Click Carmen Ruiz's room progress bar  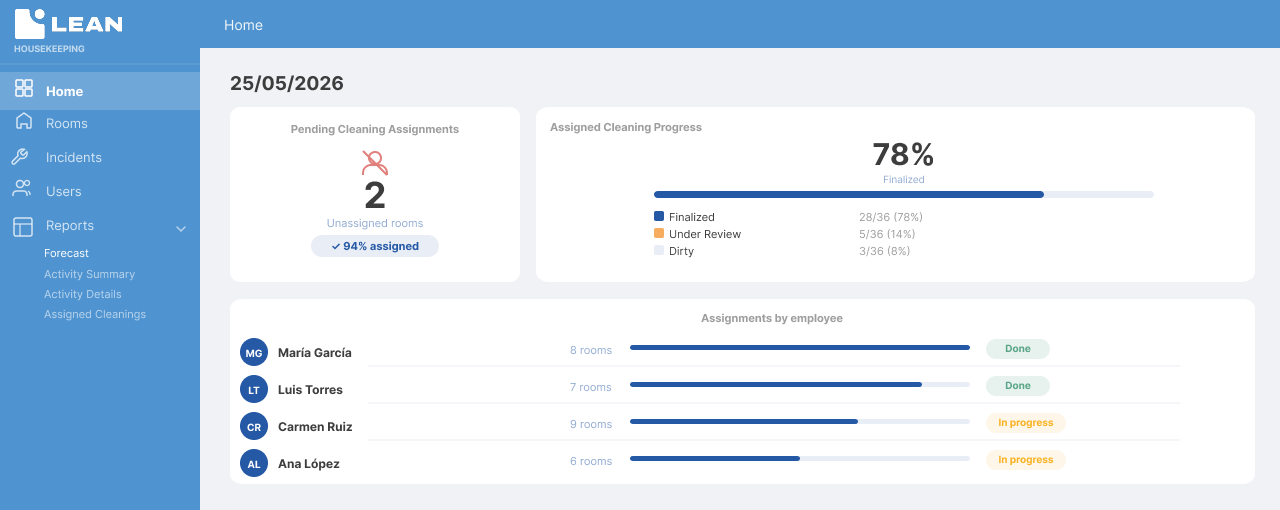tap(800, 422)
